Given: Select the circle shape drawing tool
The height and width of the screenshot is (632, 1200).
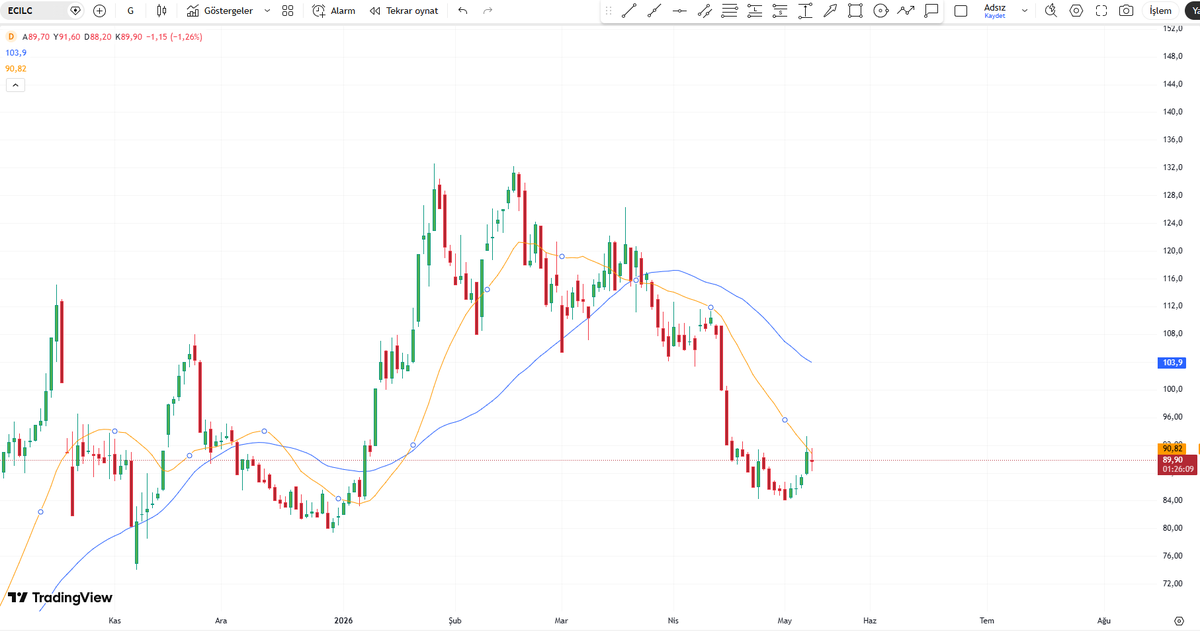Looking at the screenshot, I should [x=880, y=11].
